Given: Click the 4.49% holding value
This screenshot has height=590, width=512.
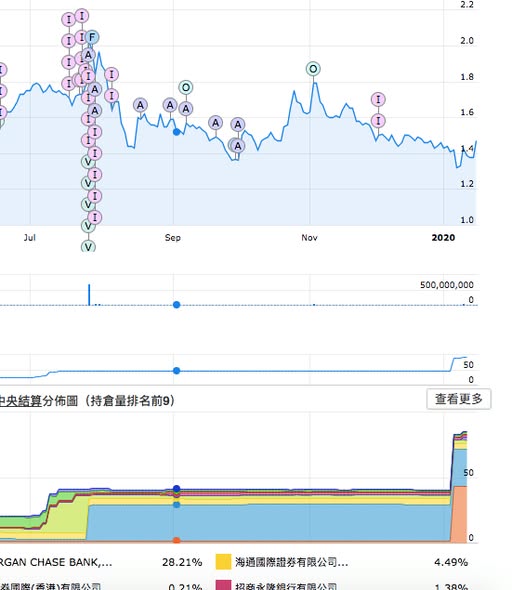Looking at the screenshot, I should click(x=451, y=562).
